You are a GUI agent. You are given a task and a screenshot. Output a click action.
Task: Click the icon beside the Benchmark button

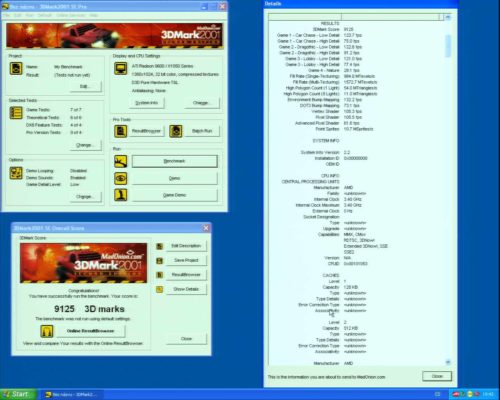tap(120, 161)
